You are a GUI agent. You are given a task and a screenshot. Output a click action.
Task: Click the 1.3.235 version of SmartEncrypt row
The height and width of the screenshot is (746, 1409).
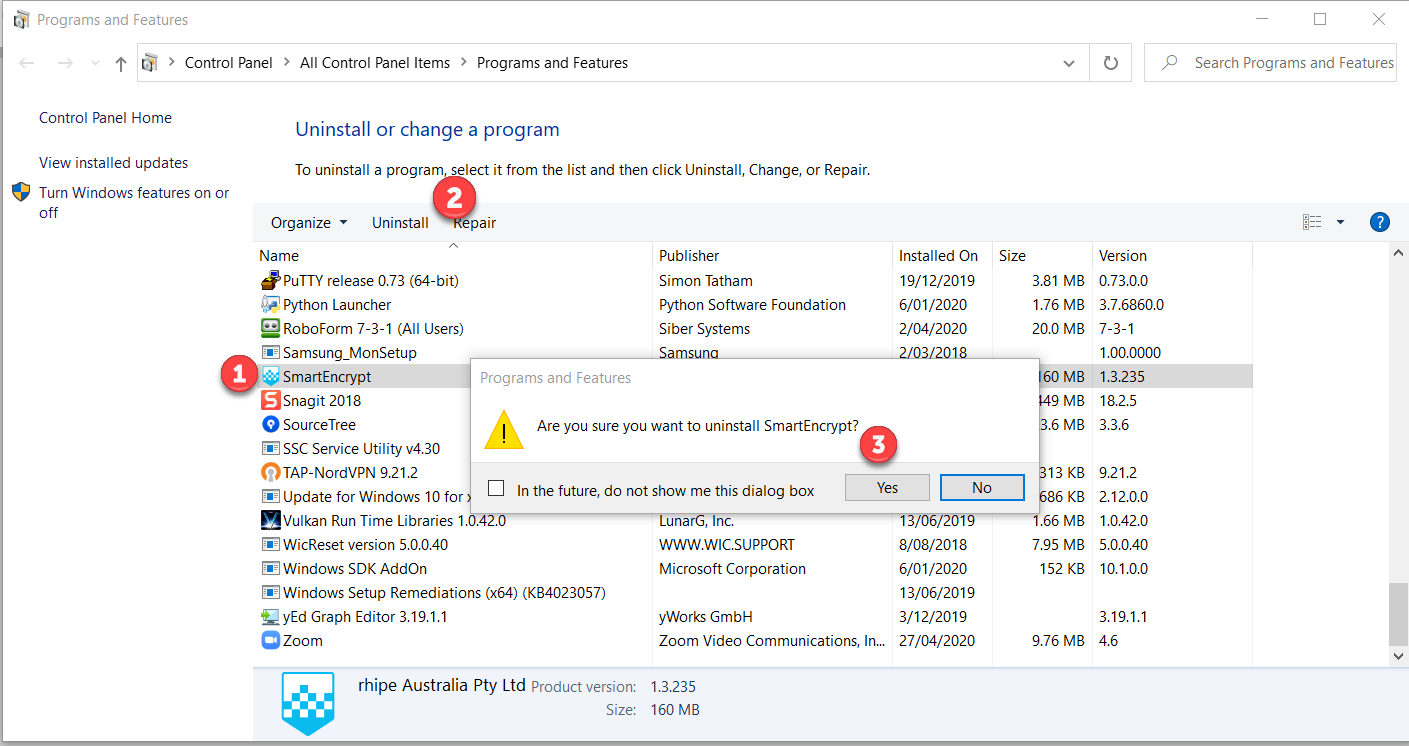[x=1122, y=377]
